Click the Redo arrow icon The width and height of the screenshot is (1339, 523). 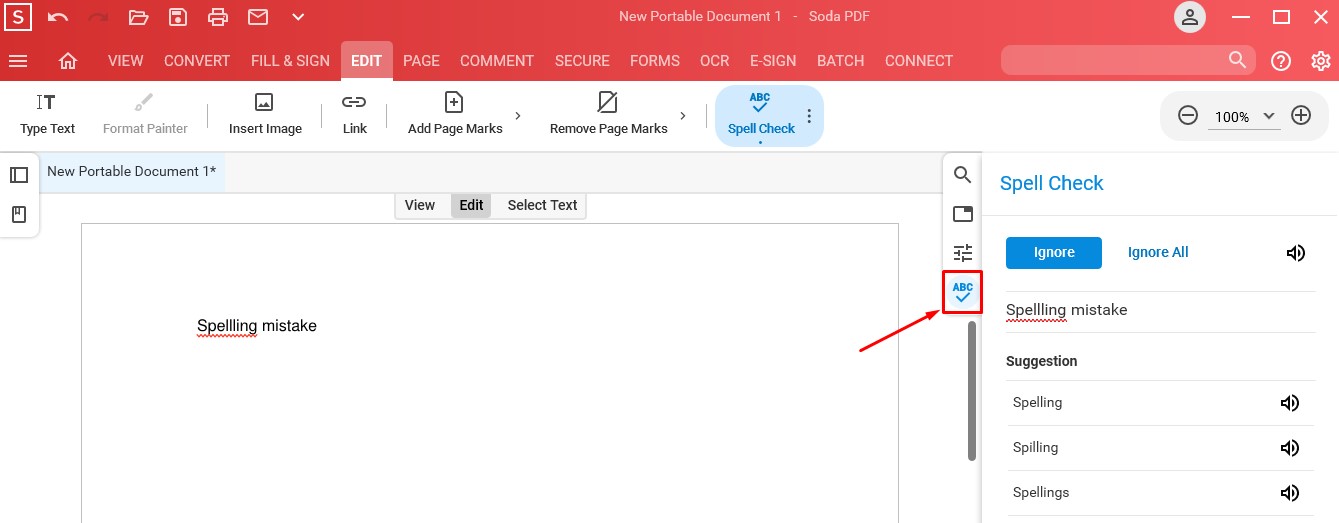pos(98,17)
